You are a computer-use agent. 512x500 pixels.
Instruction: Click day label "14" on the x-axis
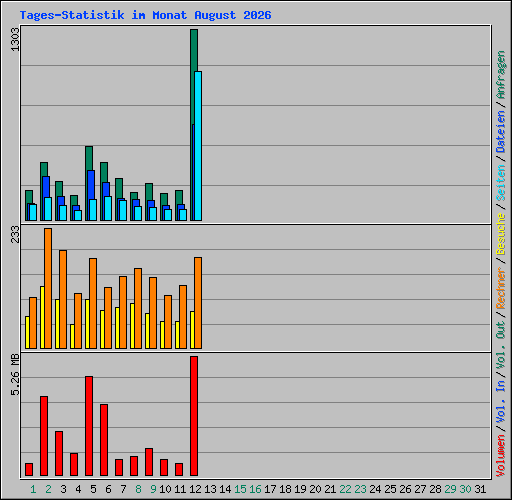225,489
